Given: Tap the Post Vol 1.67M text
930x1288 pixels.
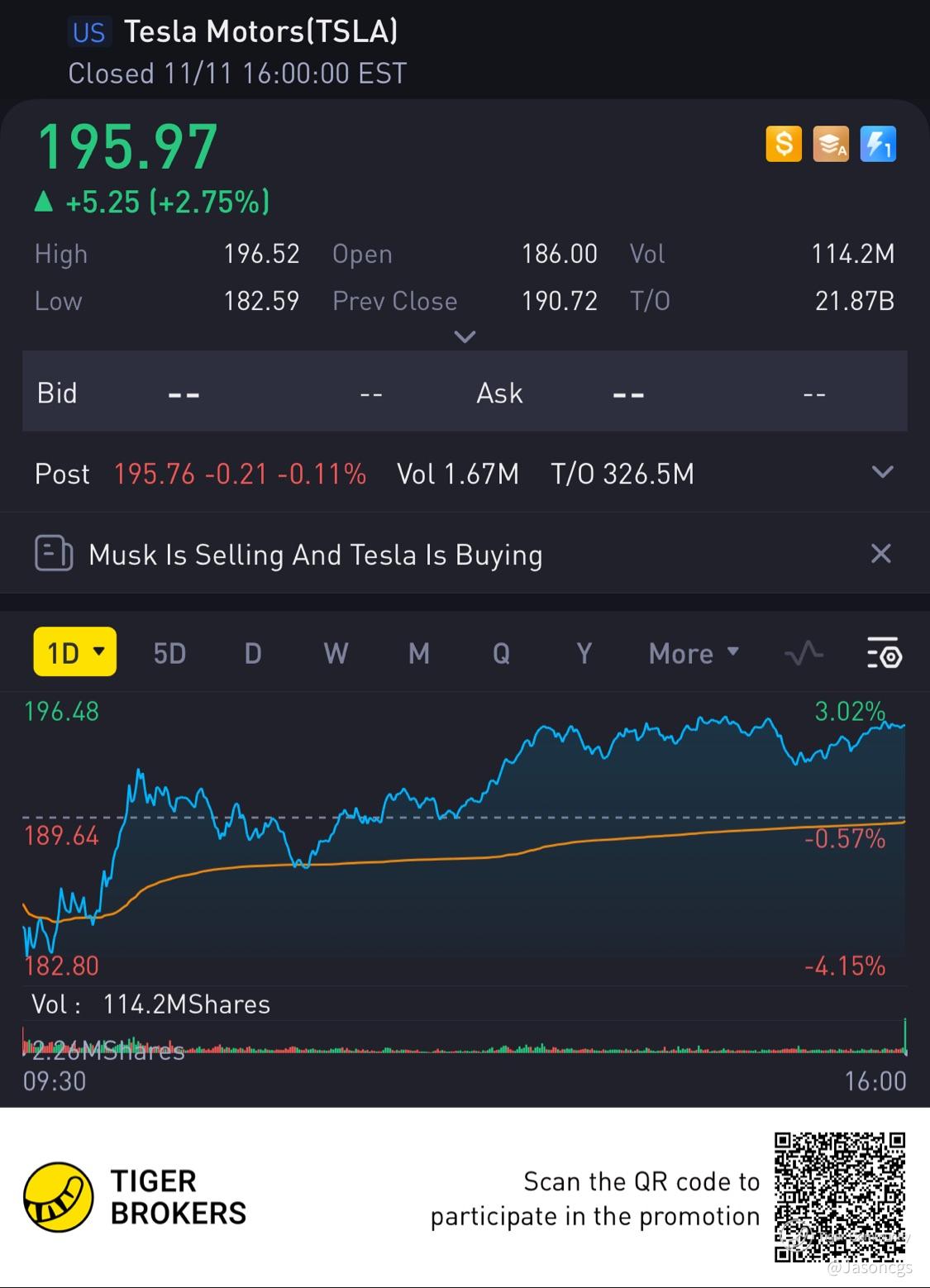Looking at the screenshot, I should point(458,474).
